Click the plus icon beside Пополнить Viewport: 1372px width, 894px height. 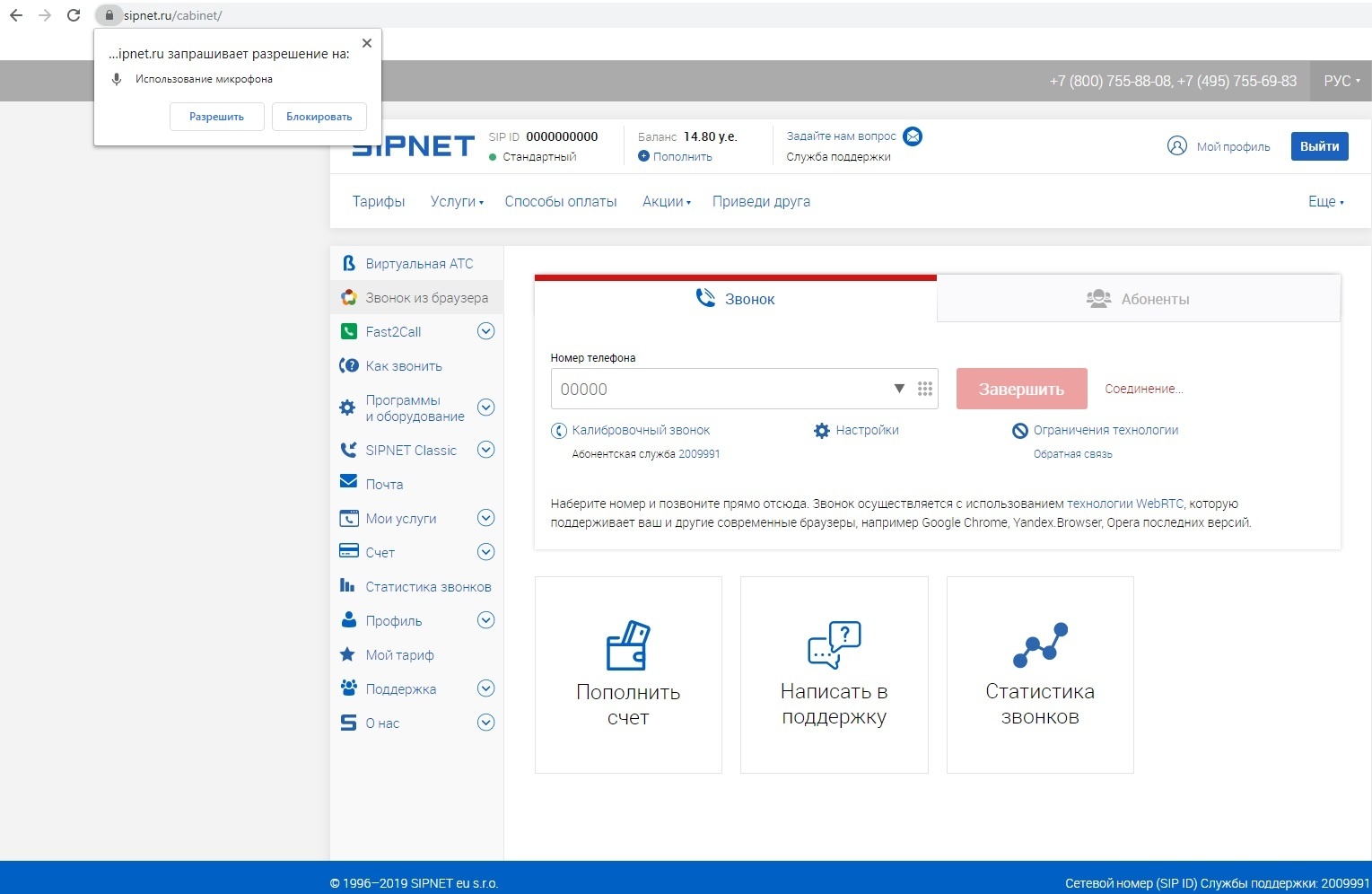coord(643,156)
